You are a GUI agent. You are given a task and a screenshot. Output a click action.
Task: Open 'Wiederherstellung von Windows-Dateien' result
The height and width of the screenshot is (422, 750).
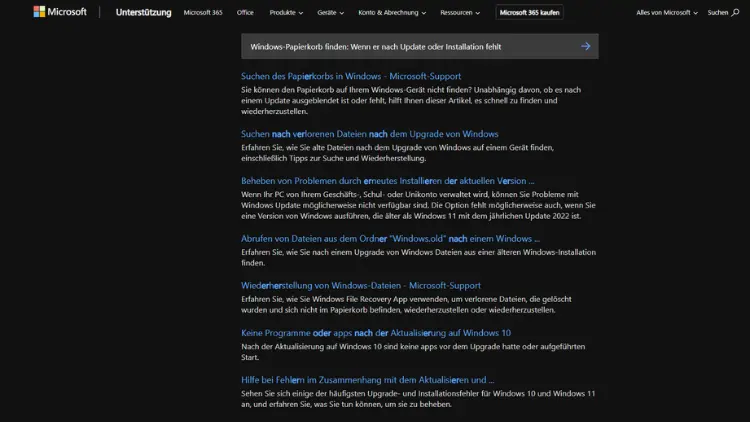point(361,286)
